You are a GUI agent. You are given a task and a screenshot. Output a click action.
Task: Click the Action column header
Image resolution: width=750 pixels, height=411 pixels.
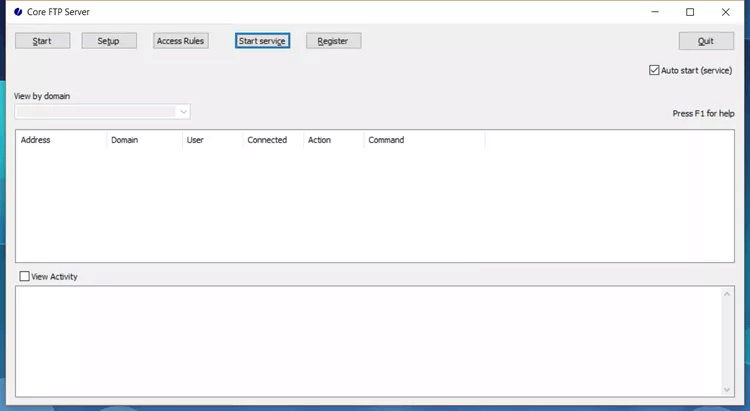(332, 140)
